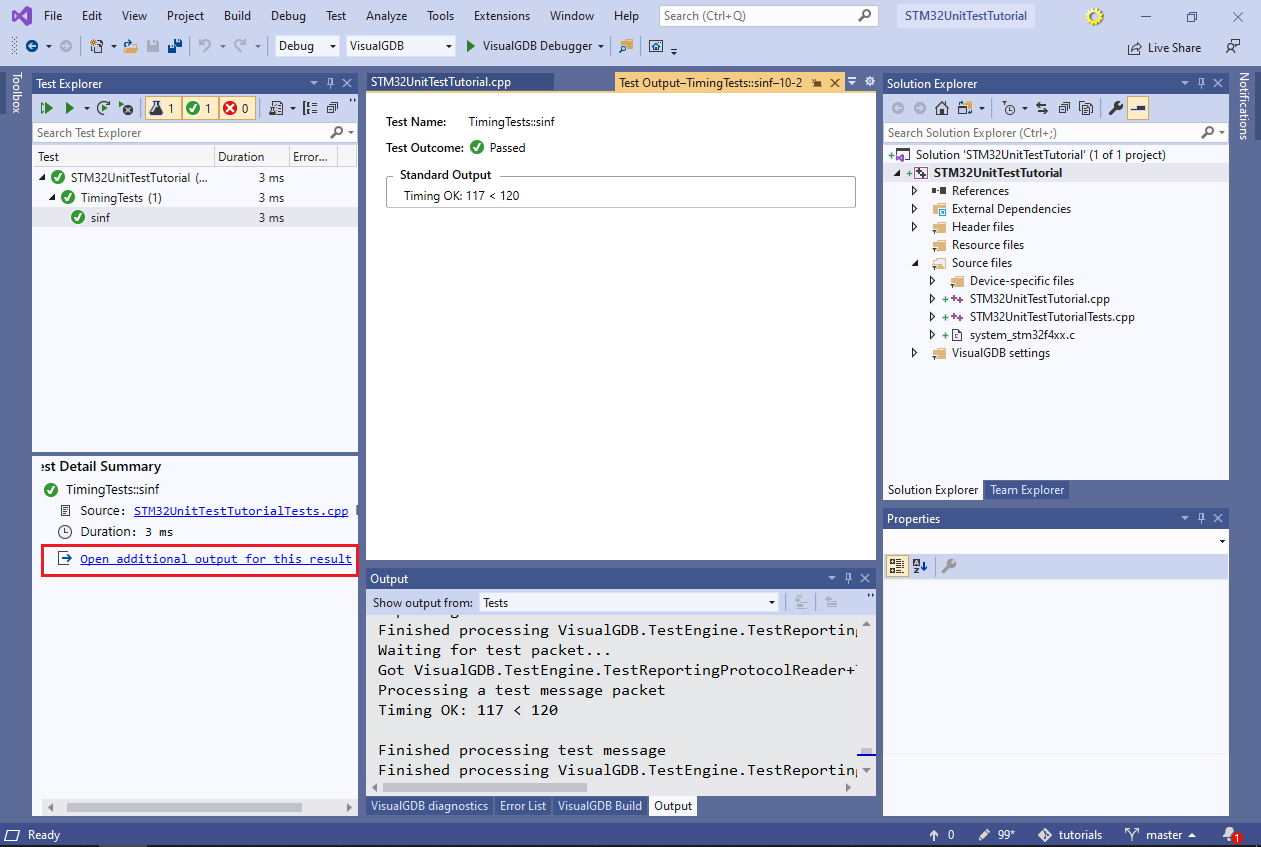
Task: Expand the References node
Action: pyautogui.click(x=914, y=191)
